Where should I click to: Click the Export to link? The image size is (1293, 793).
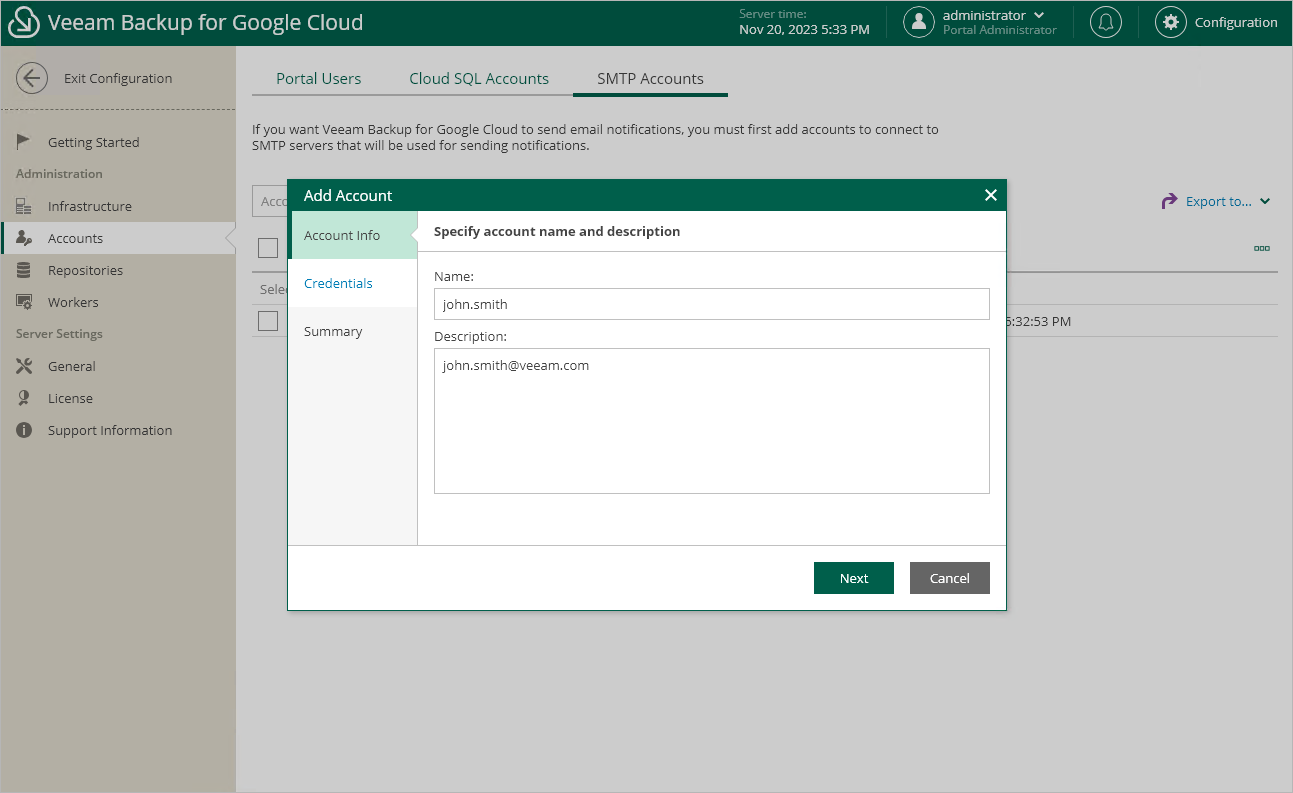pyautogui.click(x=1219, y=201)
